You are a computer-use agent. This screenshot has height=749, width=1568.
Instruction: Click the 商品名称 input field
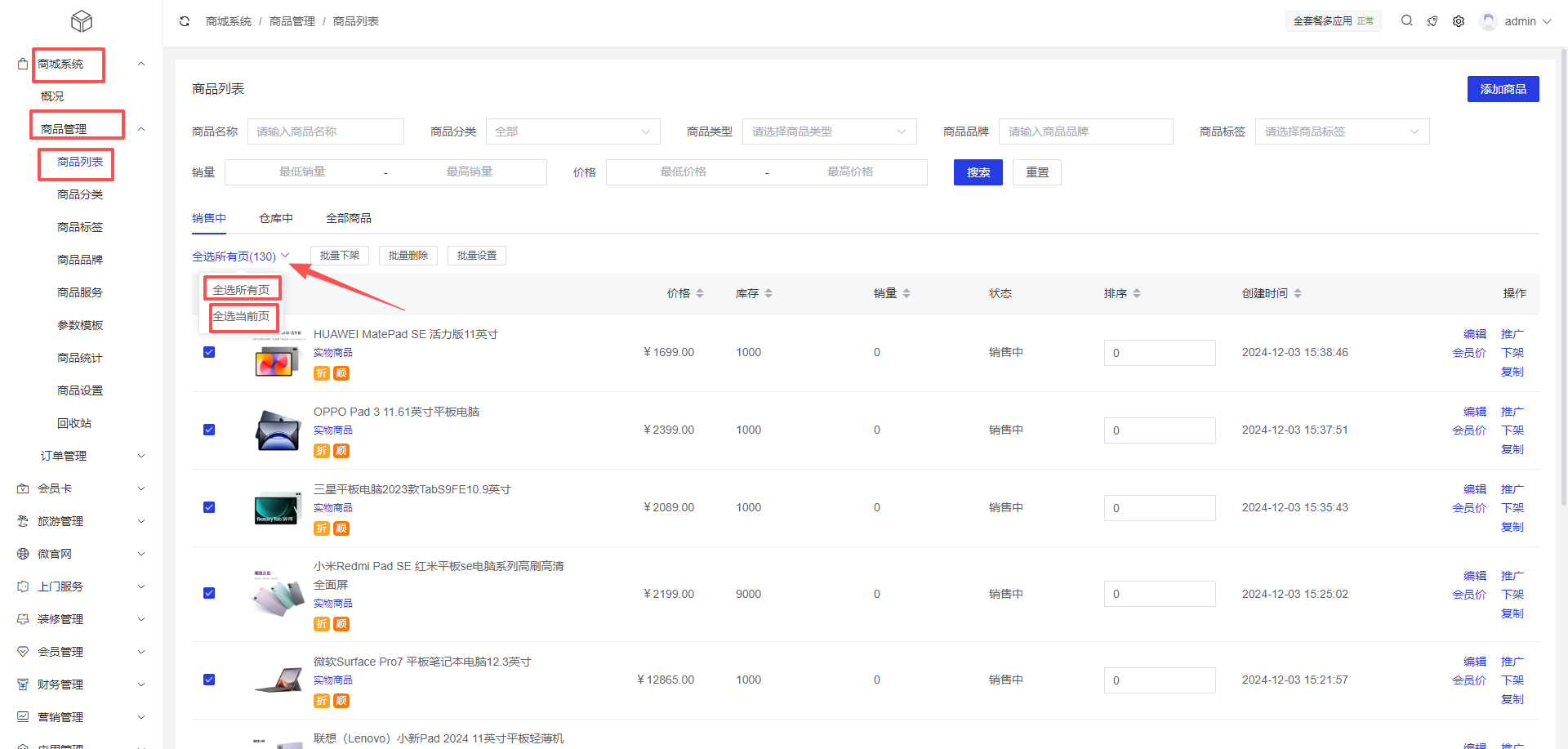click(x=325, y=132)
